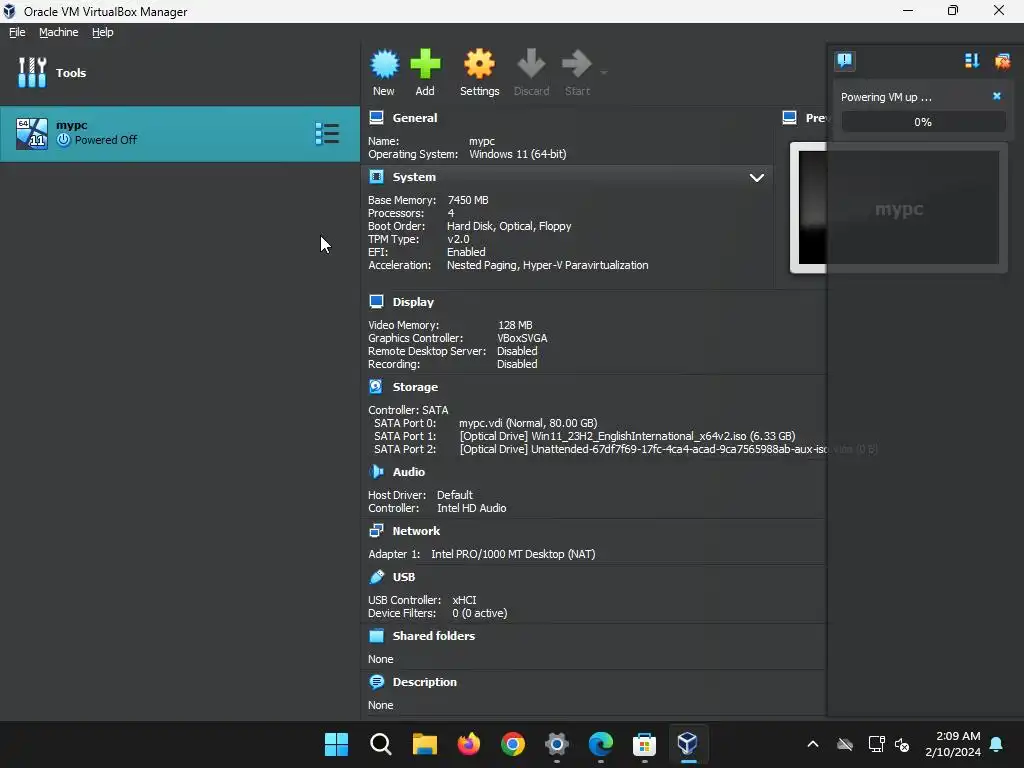The width and height of the screenshot is (1024, 768).
Task: Click the Discard toolbar arrow icon
Action: [531, 64]
